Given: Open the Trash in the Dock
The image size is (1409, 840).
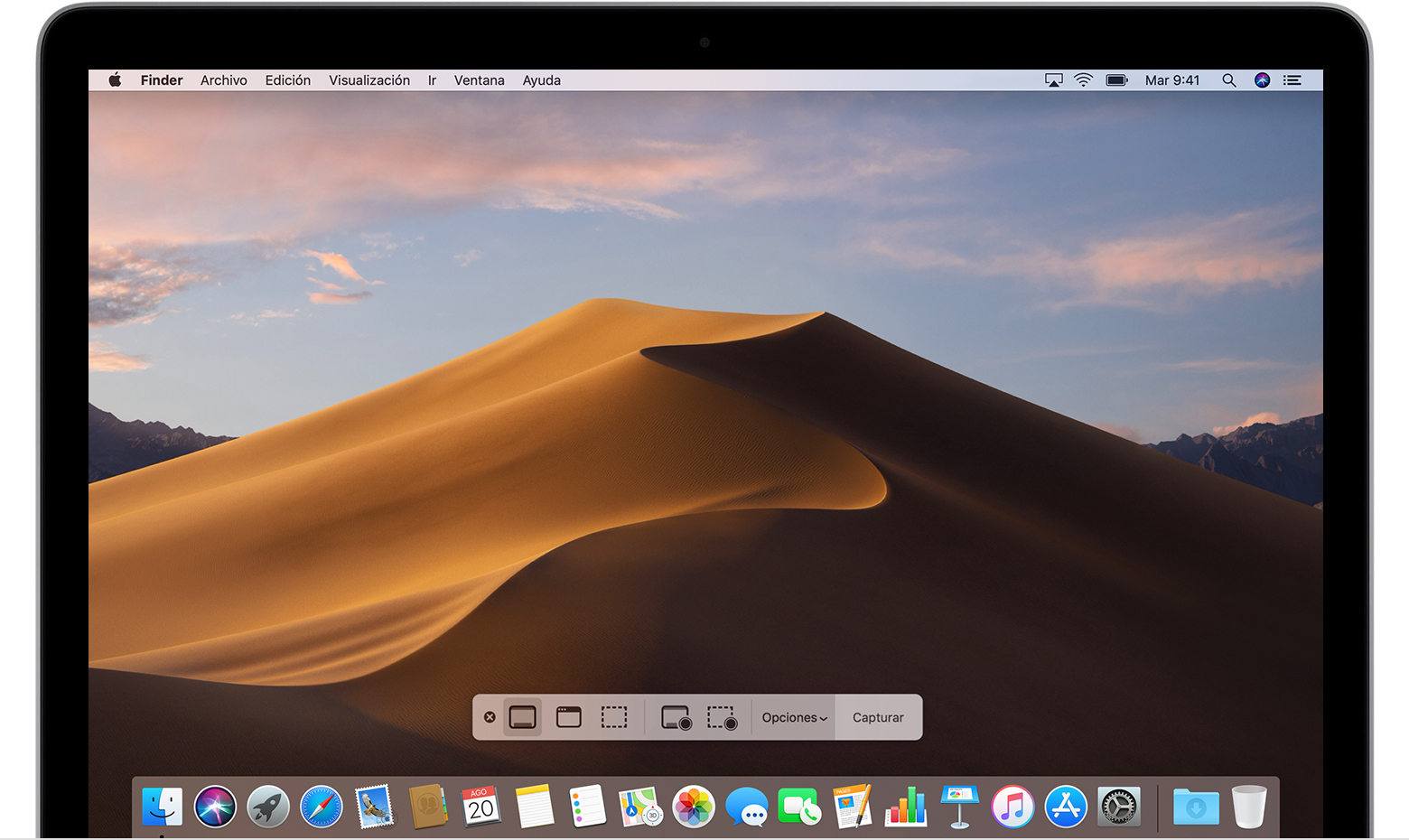Looking at the screenshot, I should pos(1250,807).
